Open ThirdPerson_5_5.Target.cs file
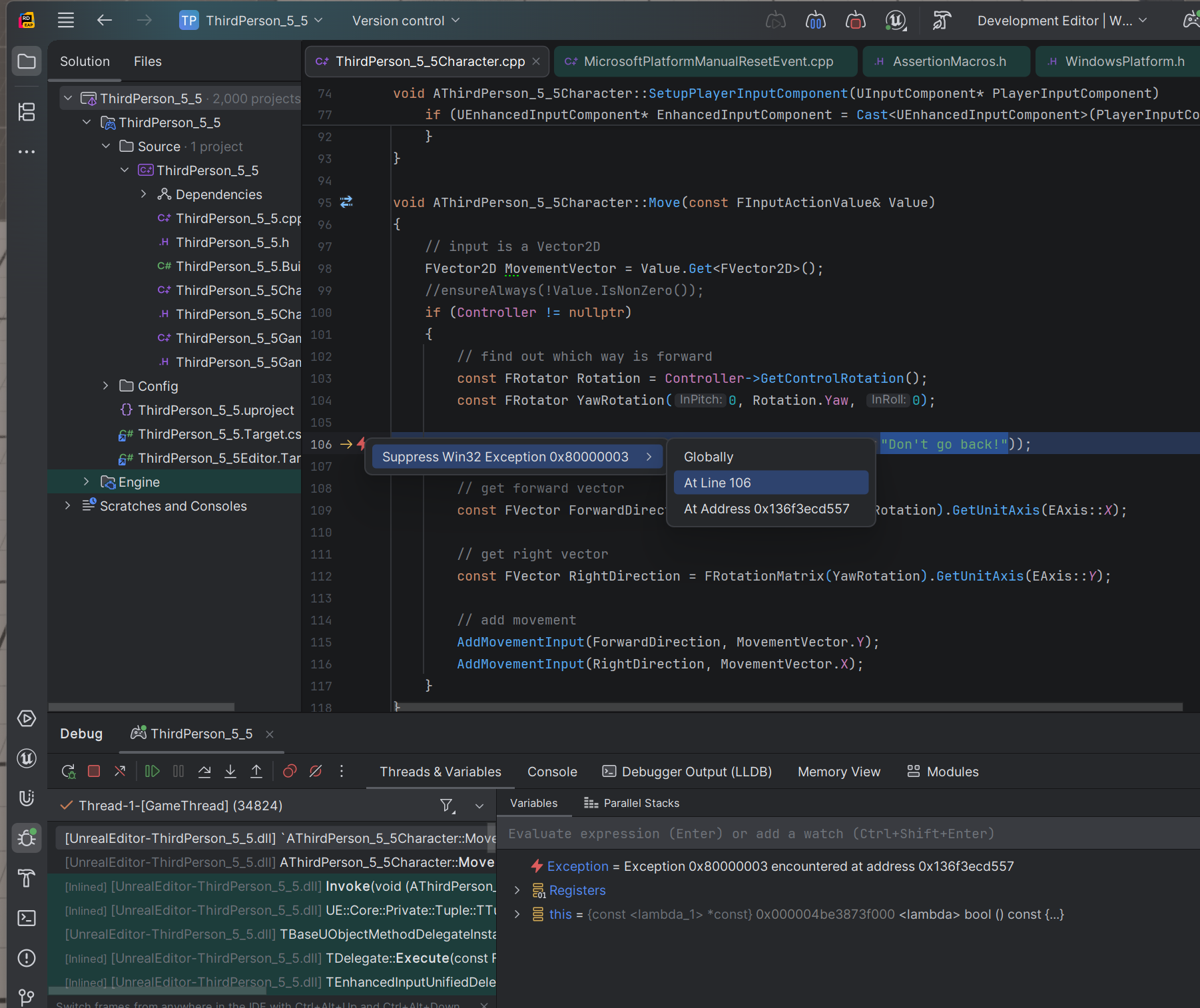 pyautogui.click(x=219, y=434)
